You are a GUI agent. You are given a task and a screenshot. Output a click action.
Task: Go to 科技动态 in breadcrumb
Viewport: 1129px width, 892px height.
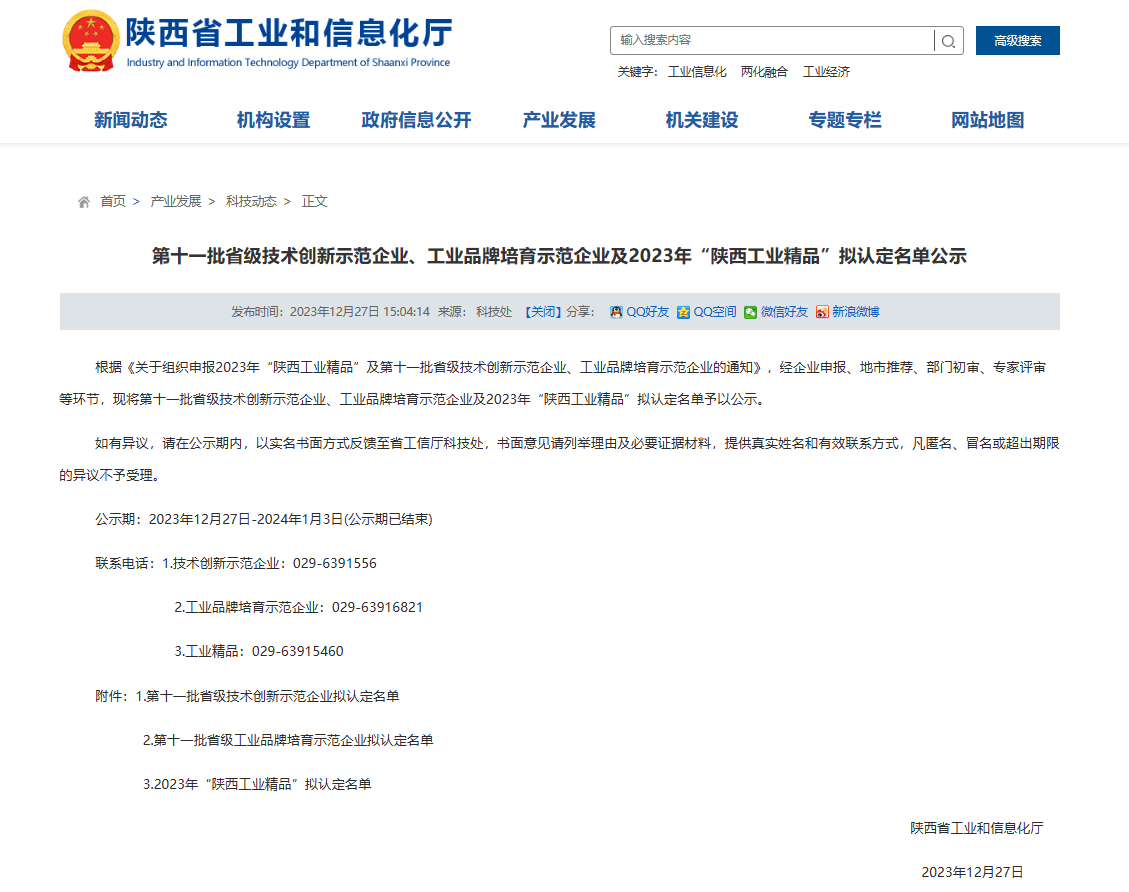coord(251,202)
